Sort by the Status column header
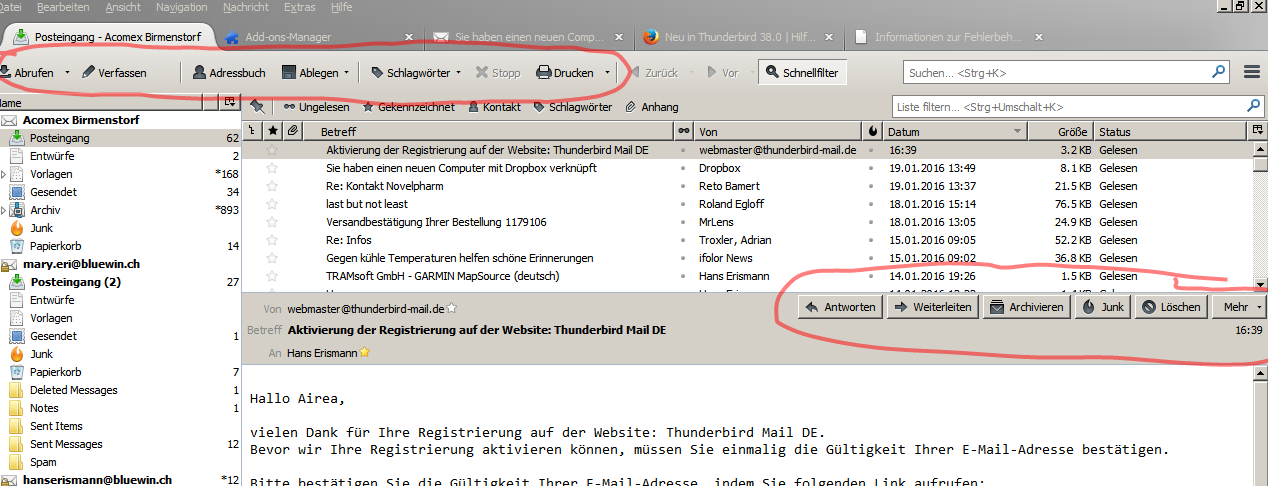Image resolution: width=1268 pixels, height=486 pixels. pos(1171,132)
